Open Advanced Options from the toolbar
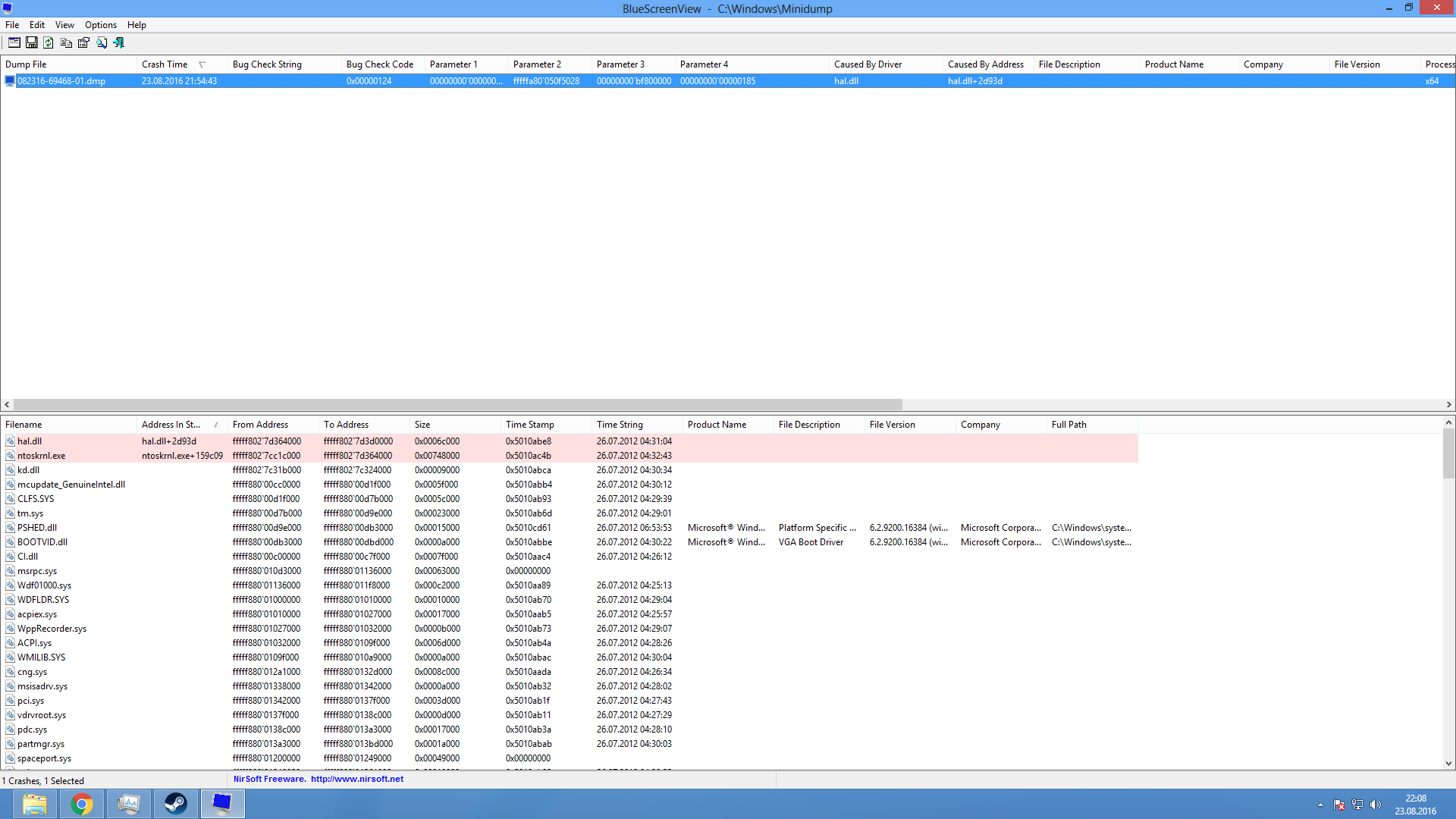The height and width of the screenshot is (819, 1456). [14, 42]
